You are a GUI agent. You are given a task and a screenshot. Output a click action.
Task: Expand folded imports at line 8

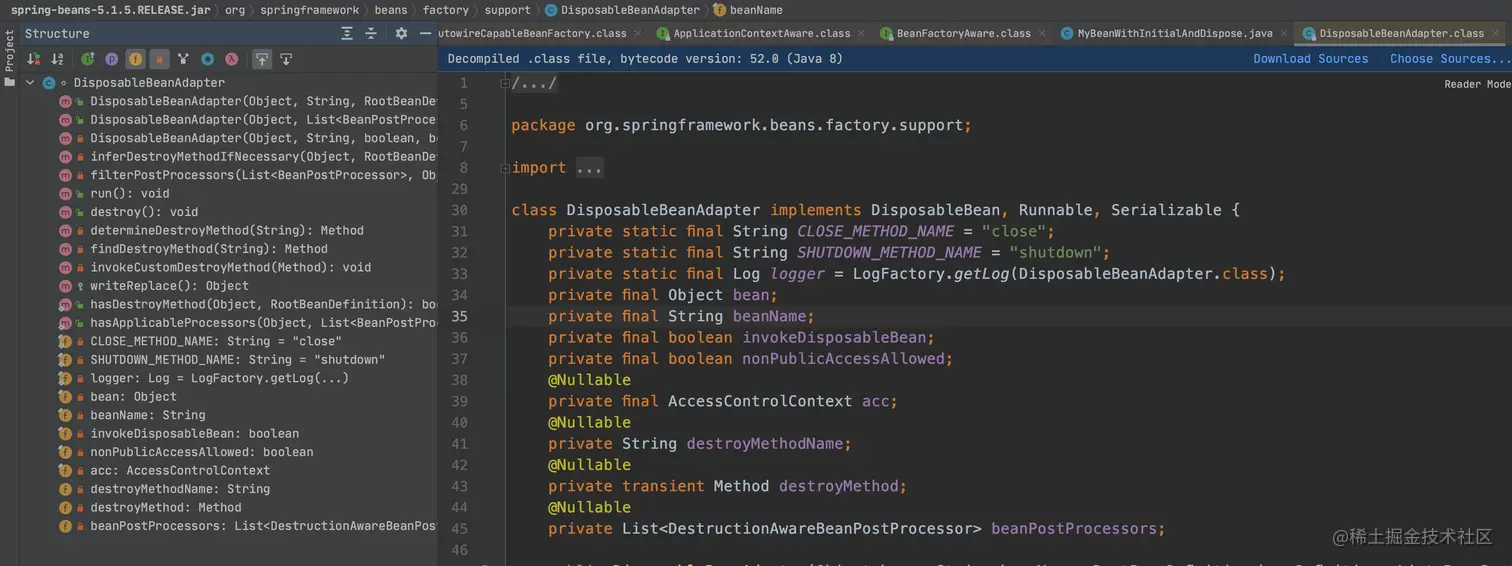[x=505, y=168]
